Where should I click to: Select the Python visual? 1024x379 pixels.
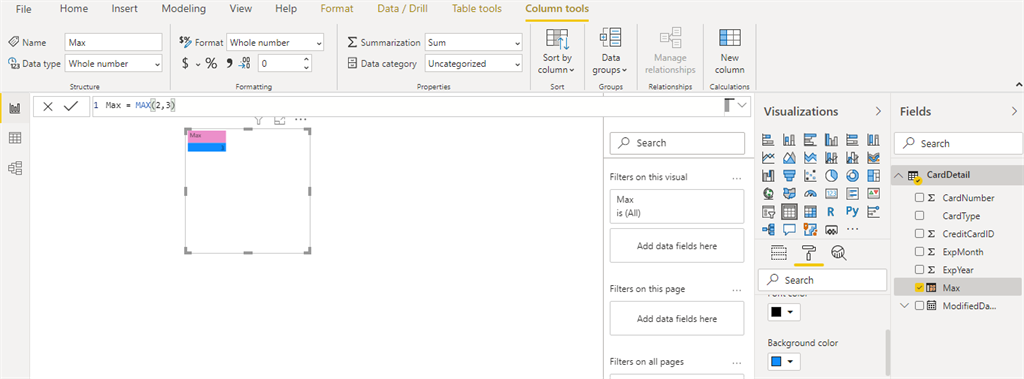point(852,212)
